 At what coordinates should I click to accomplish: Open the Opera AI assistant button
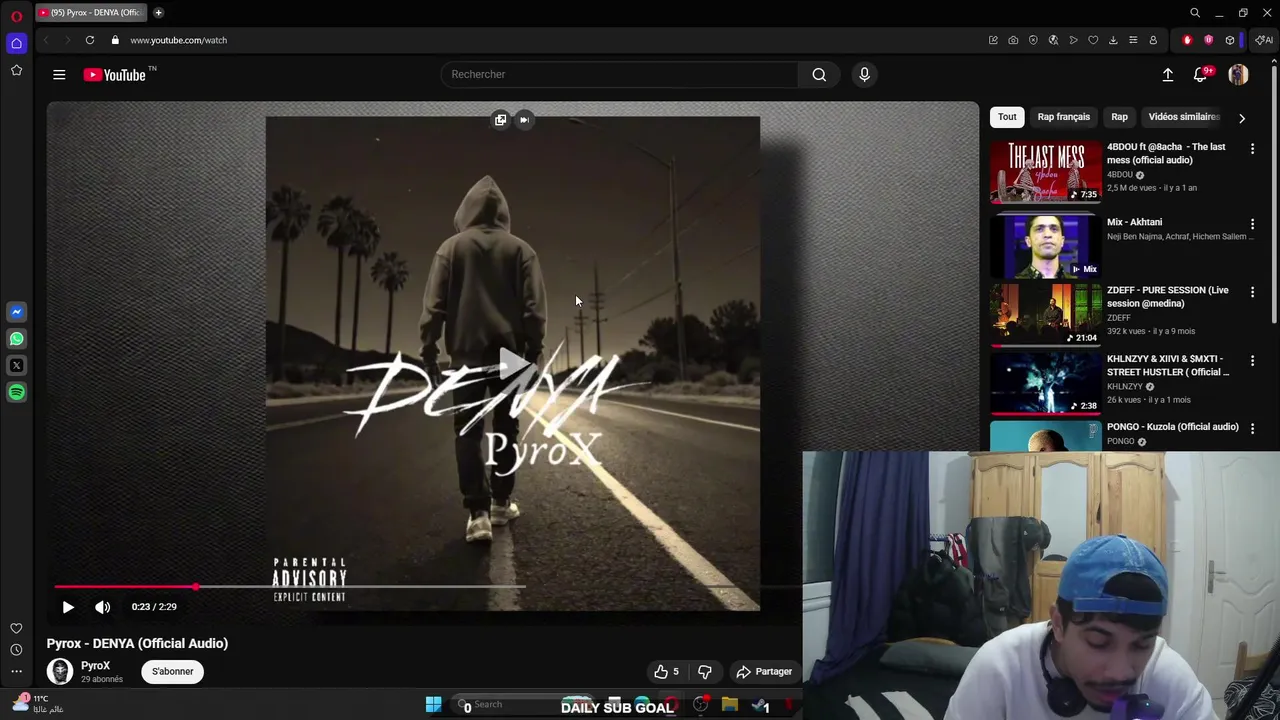[x=1264, y=40]
